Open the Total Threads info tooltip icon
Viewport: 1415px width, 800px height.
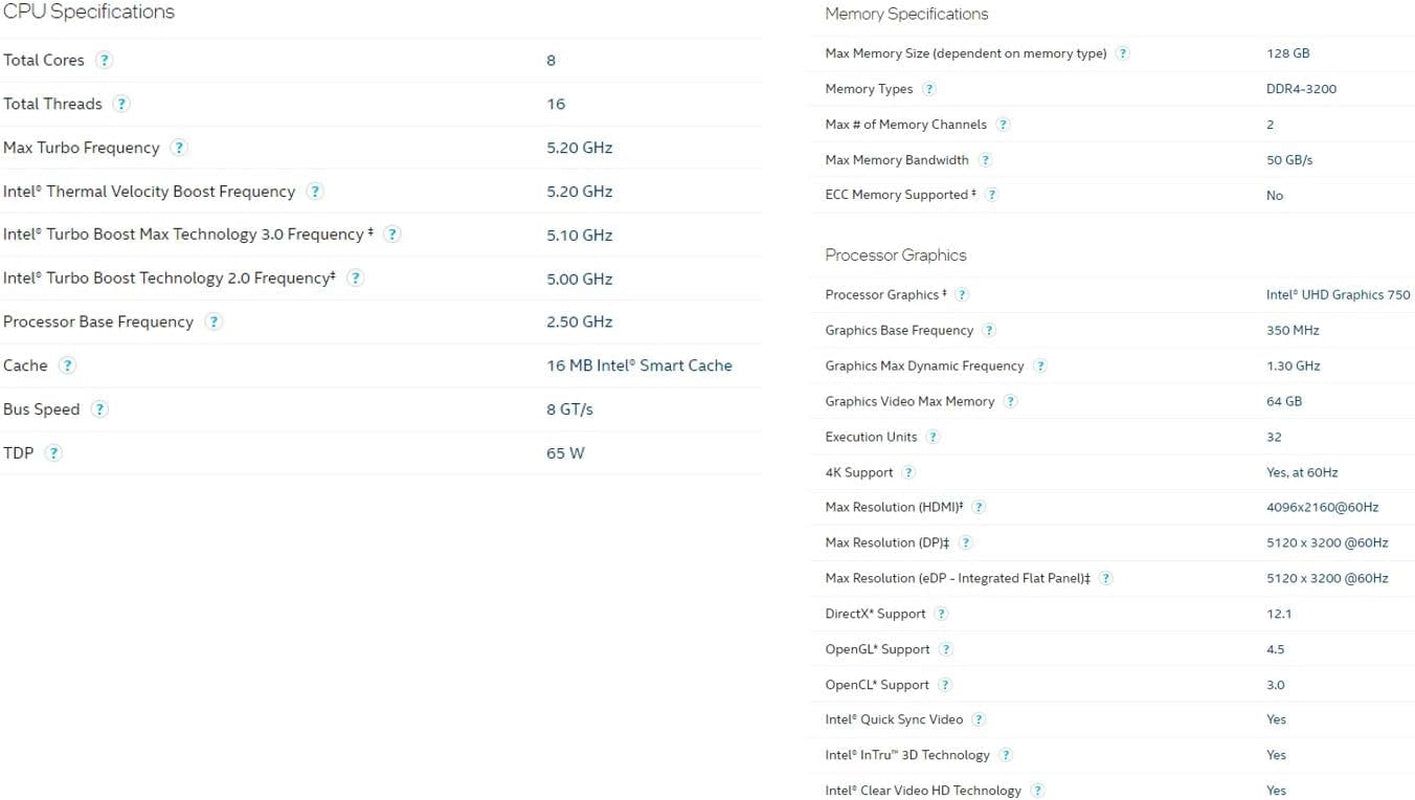pyautogui.click(x=121, y=104)
